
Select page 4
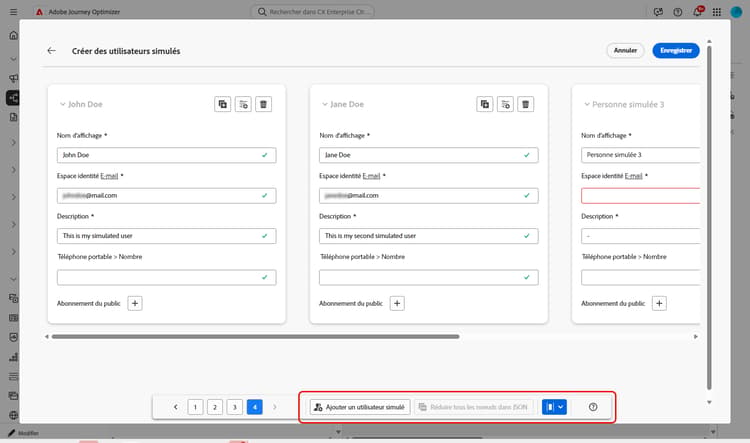[254, 407]
